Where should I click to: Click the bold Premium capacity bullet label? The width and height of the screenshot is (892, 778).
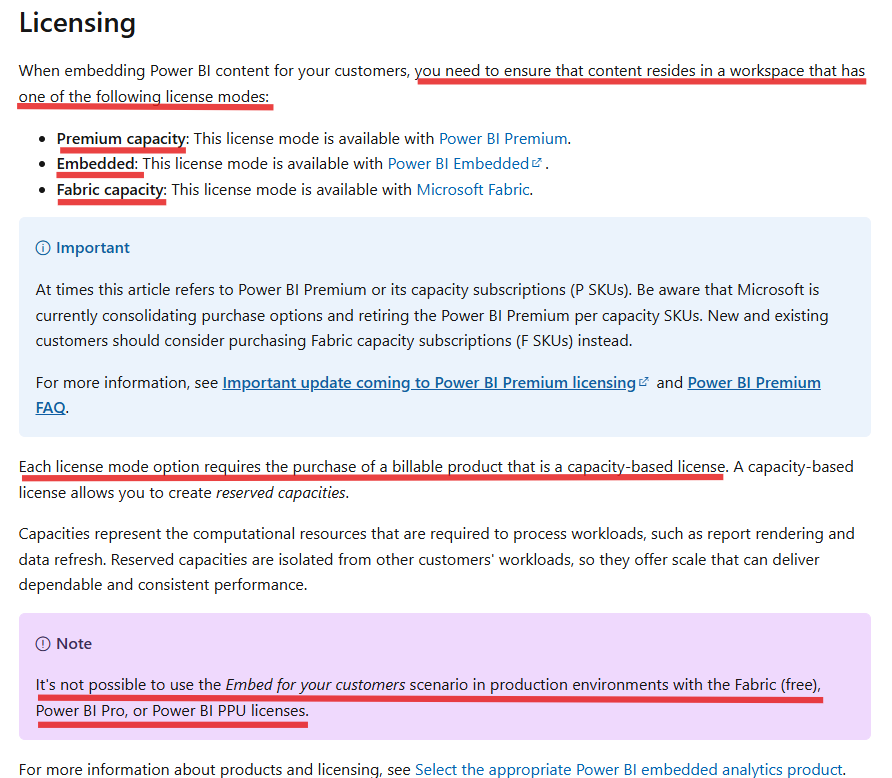point(121,138)
